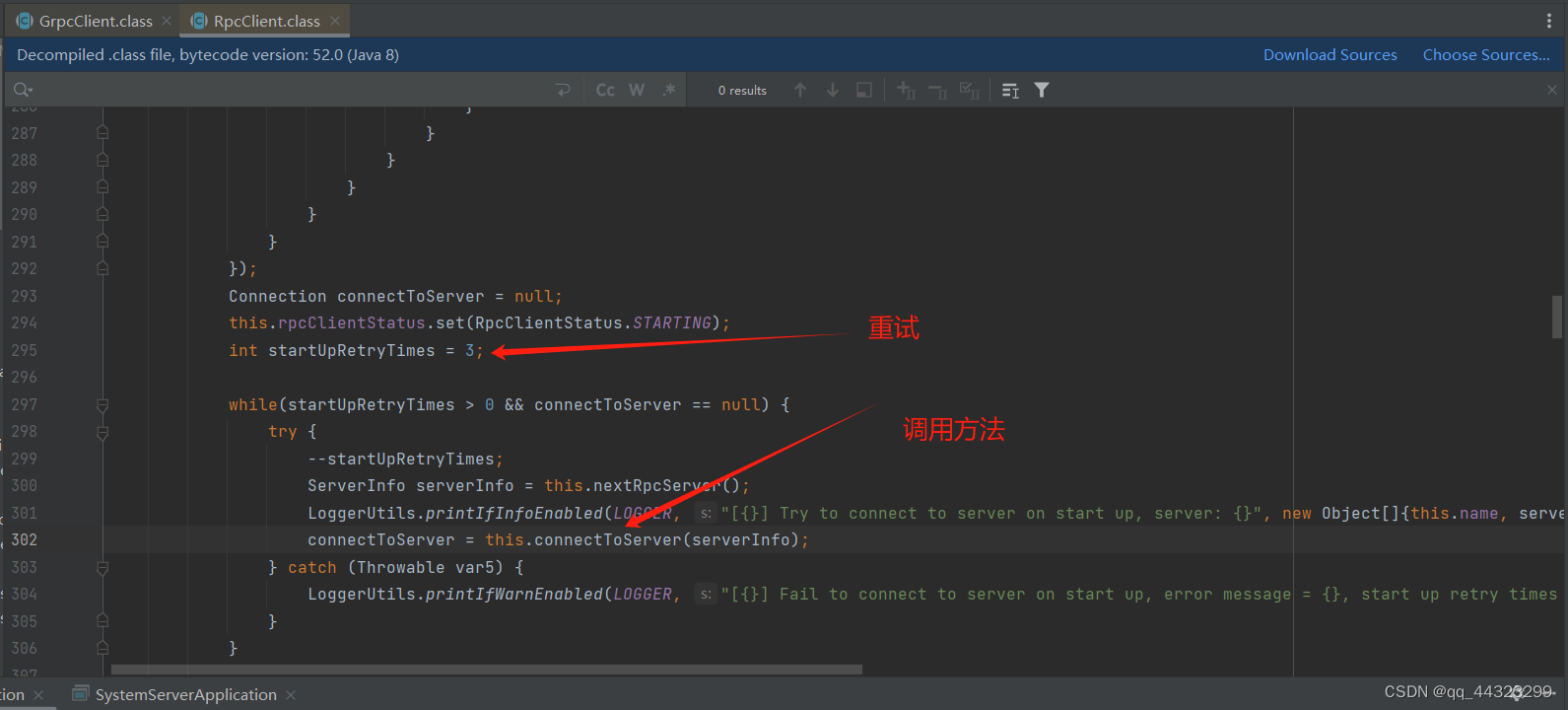This screenshot has height=710, width=1568.
Task: Click 'nextRpcServer()' on line 300
Action: (x=666, y=486)
